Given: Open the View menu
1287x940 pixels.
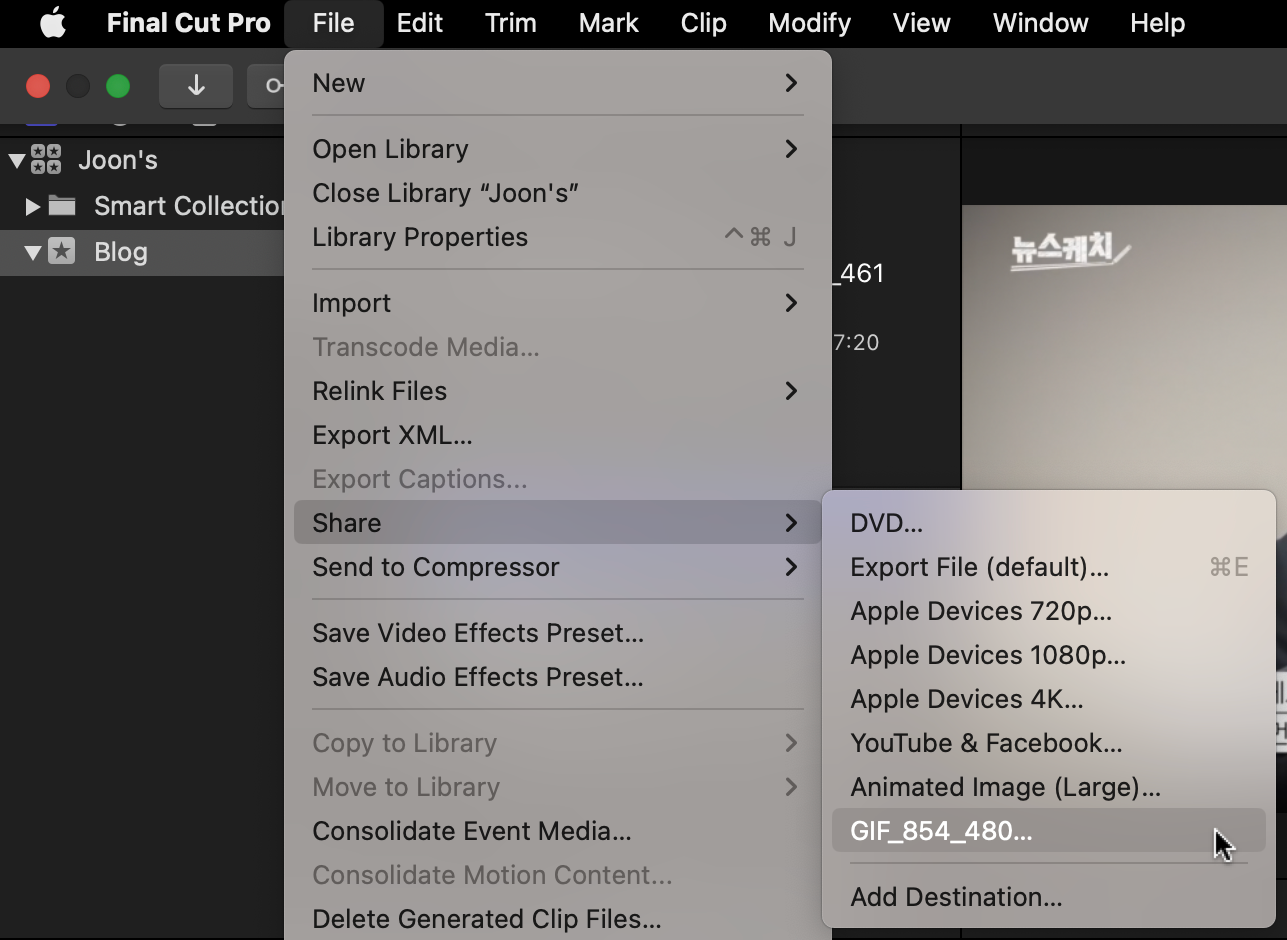Looking at the screenshot, I should [921, 23].
